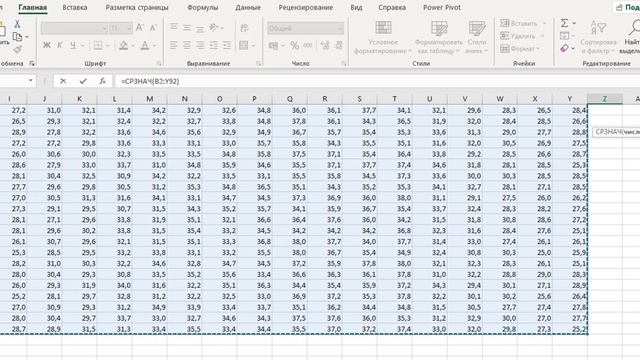Click Форматировать как таблицу button
640x360 pixels.
click(x=439, y=38)
